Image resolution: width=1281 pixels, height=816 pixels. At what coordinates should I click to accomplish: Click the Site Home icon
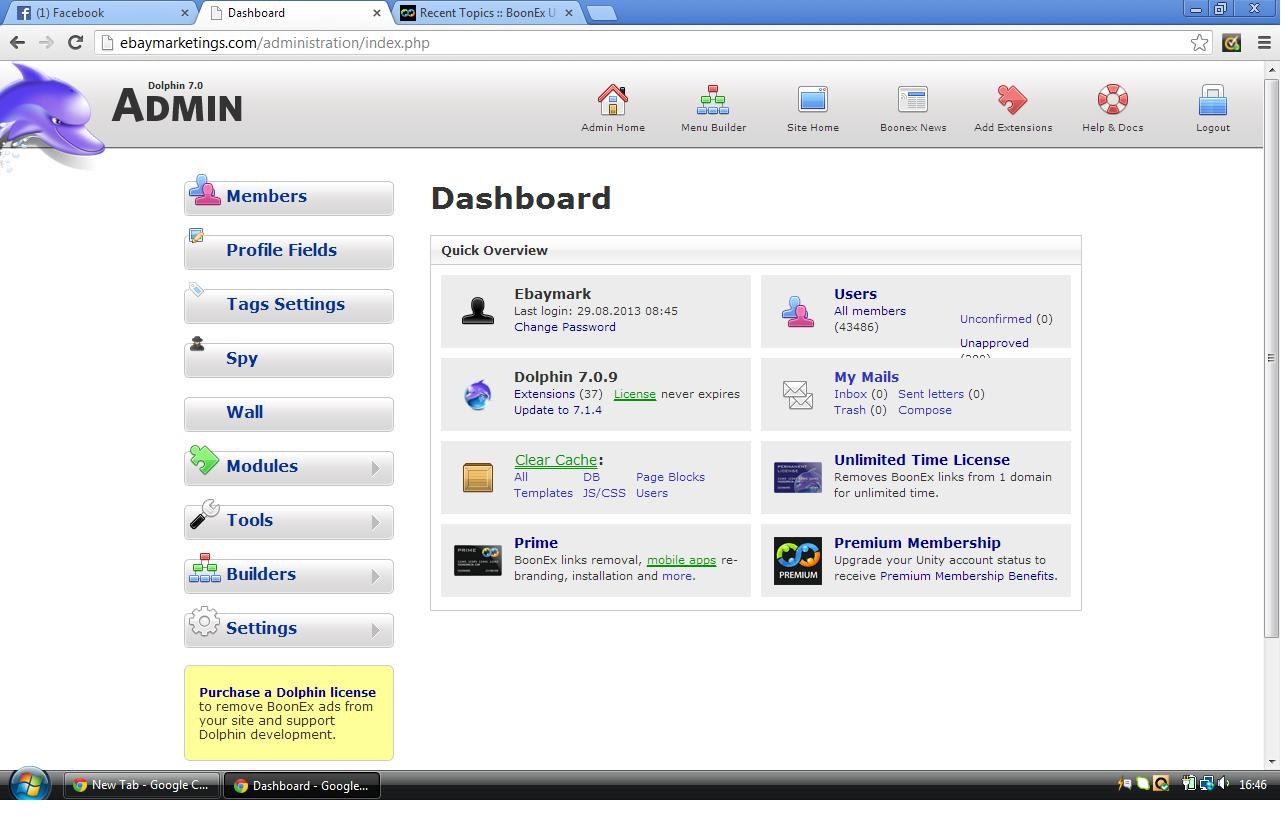(x=812, y=100)
